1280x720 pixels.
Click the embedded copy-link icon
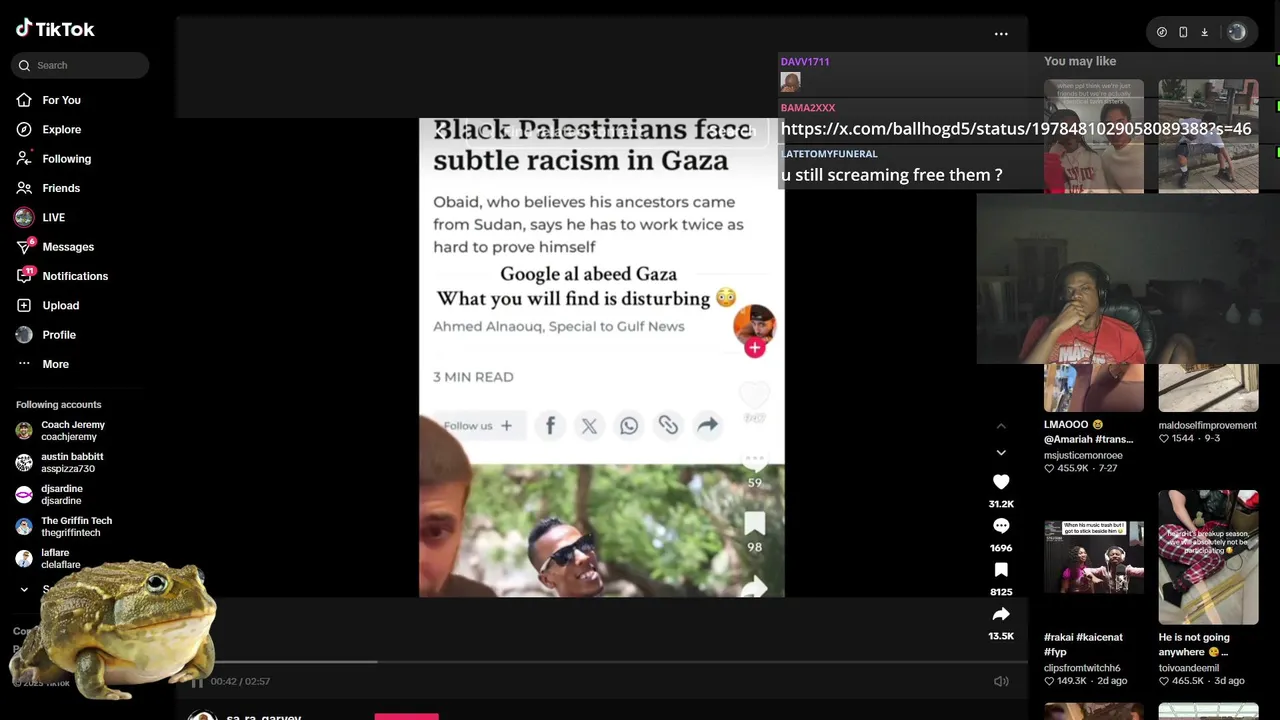668,426
